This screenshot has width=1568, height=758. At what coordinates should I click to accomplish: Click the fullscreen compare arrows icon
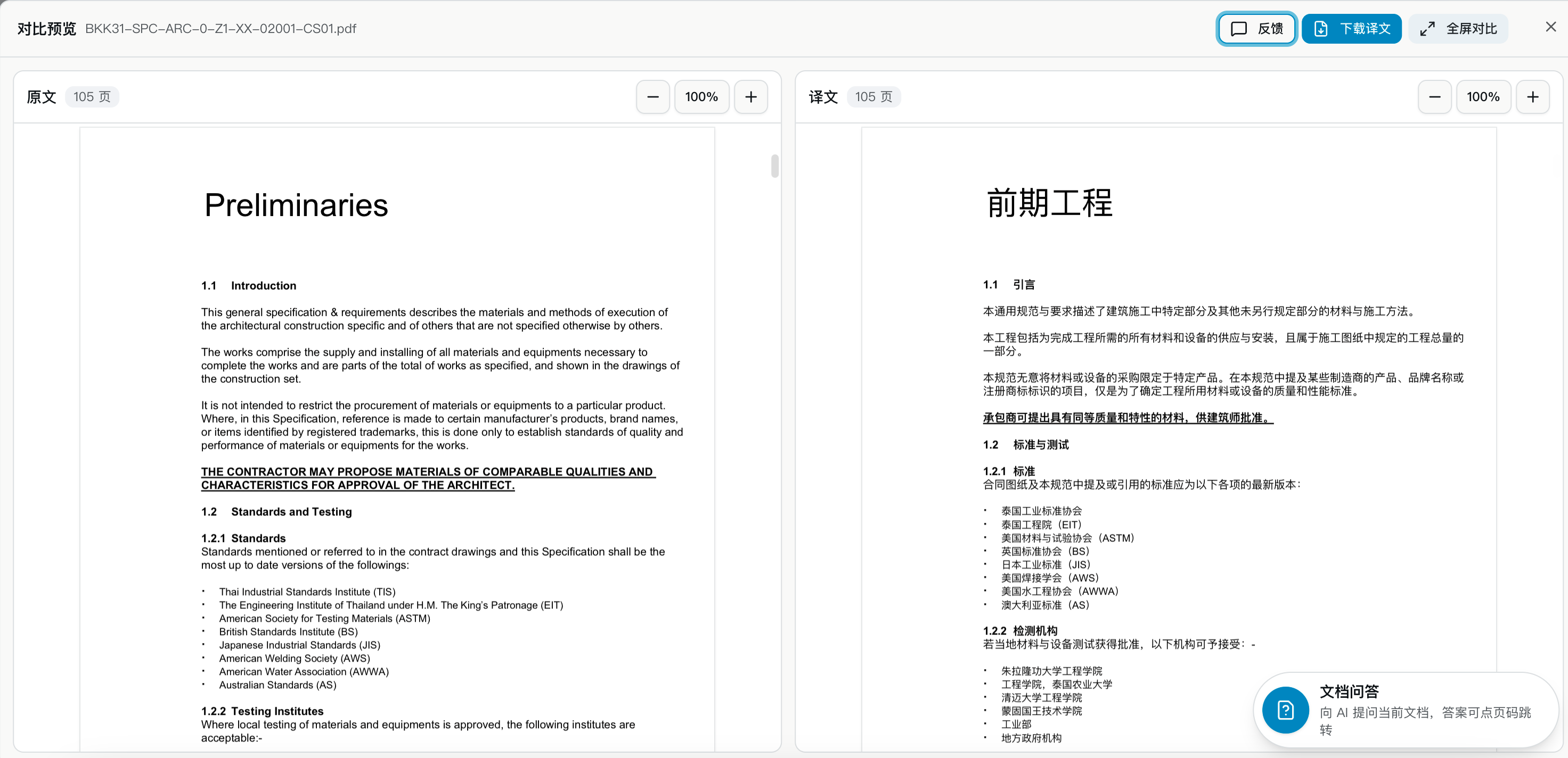pos(1427,29)
